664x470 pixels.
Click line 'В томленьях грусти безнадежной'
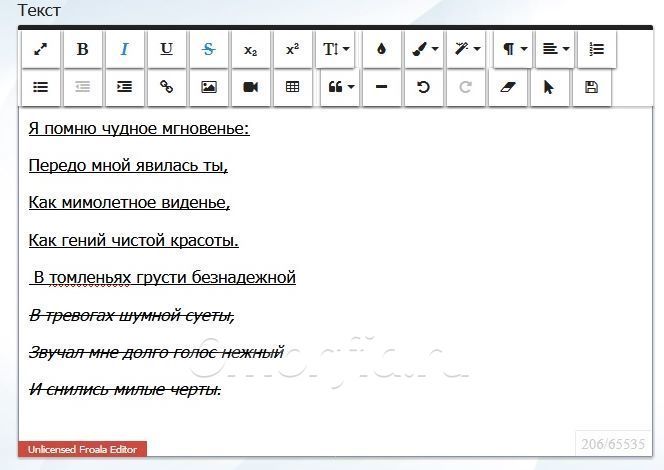click(x=163, y=277)
